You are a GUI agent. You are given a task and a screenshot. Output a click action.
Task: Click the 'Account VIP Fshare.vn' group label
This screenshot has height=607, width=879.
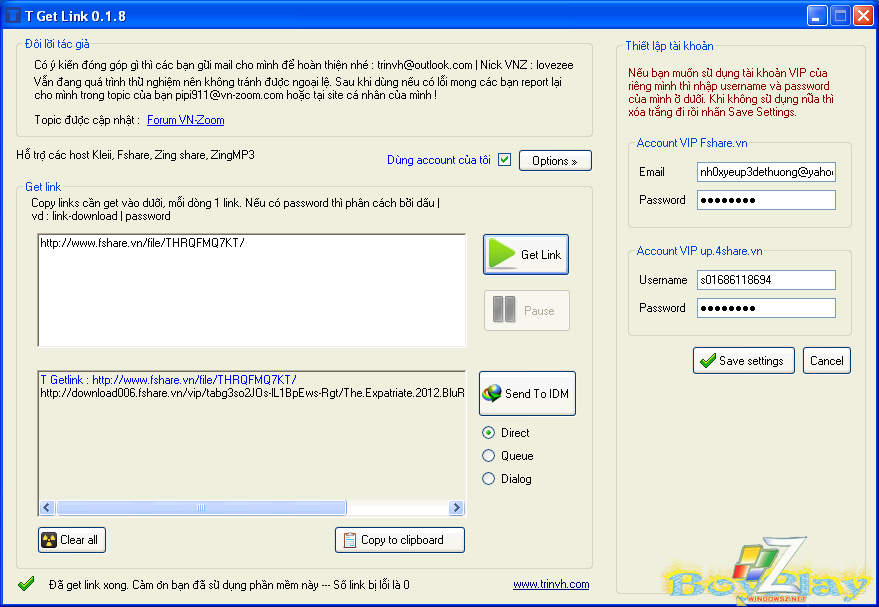692,143
